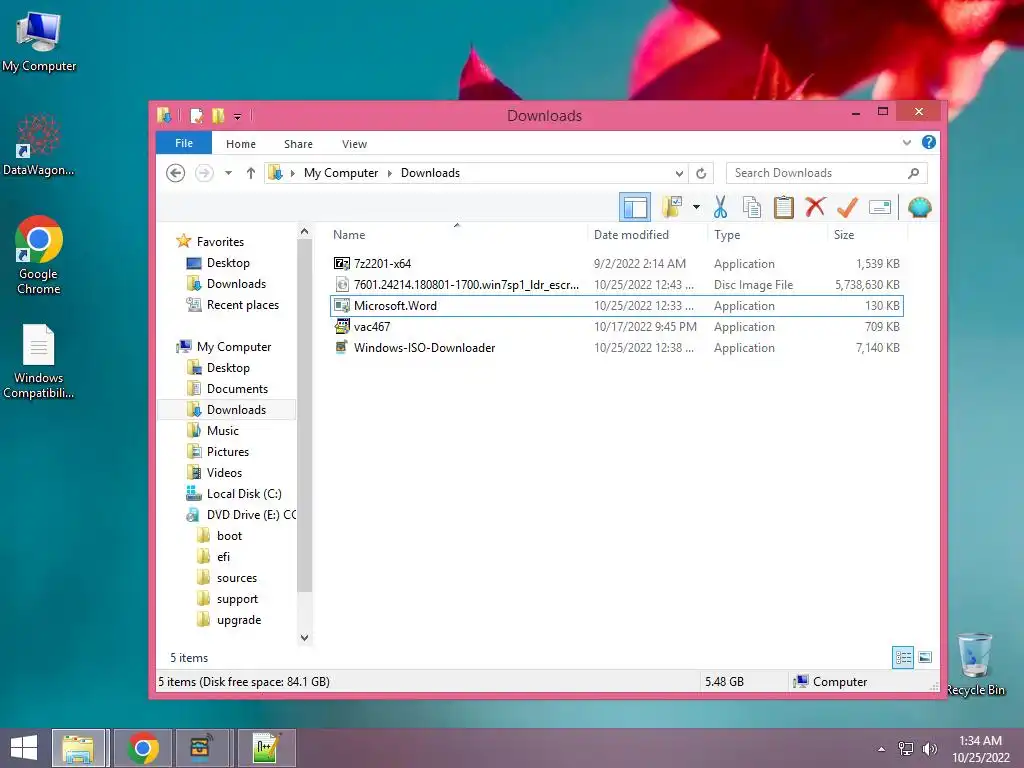Click the Properties icon in title bar

point(197,116)
